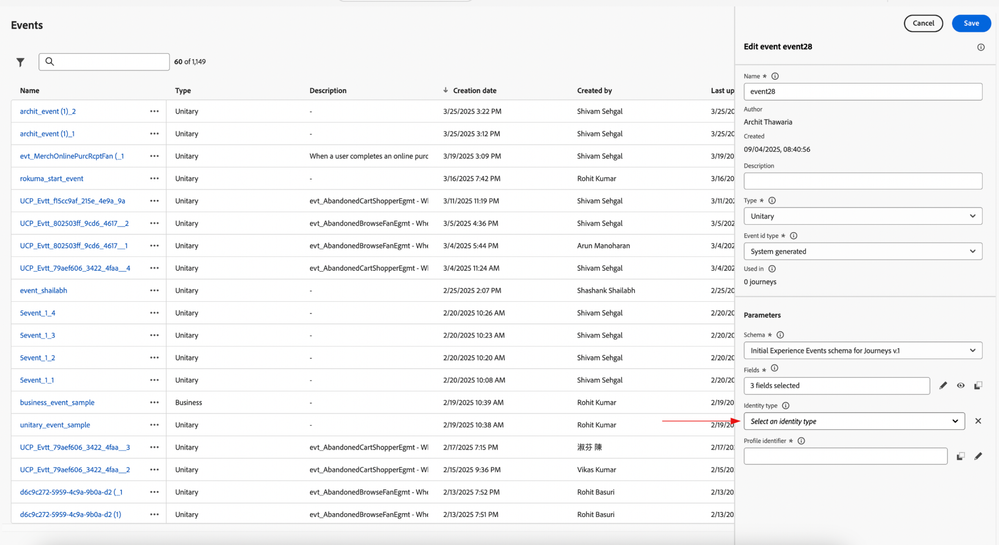Open the info icon beside Edit event header
This screenshot has width=999, height=545.
coord(981,47)
